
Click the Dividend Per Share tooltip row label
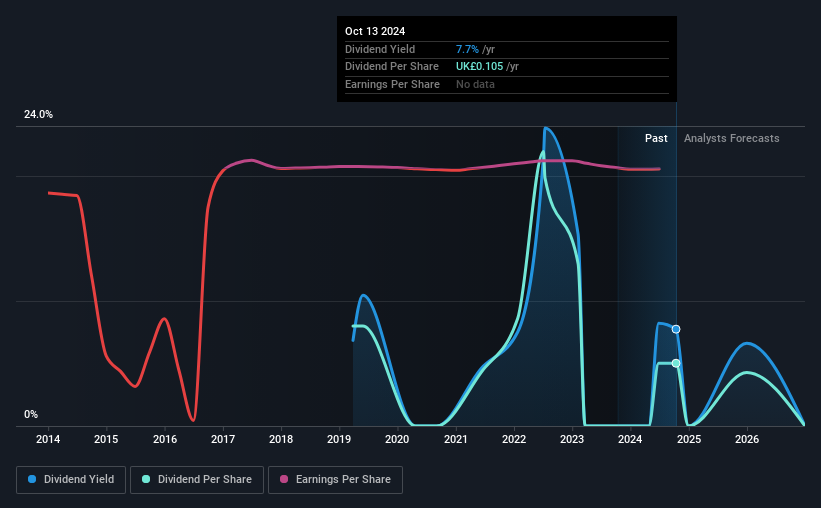pyautogui.click(x=392, y=67)
